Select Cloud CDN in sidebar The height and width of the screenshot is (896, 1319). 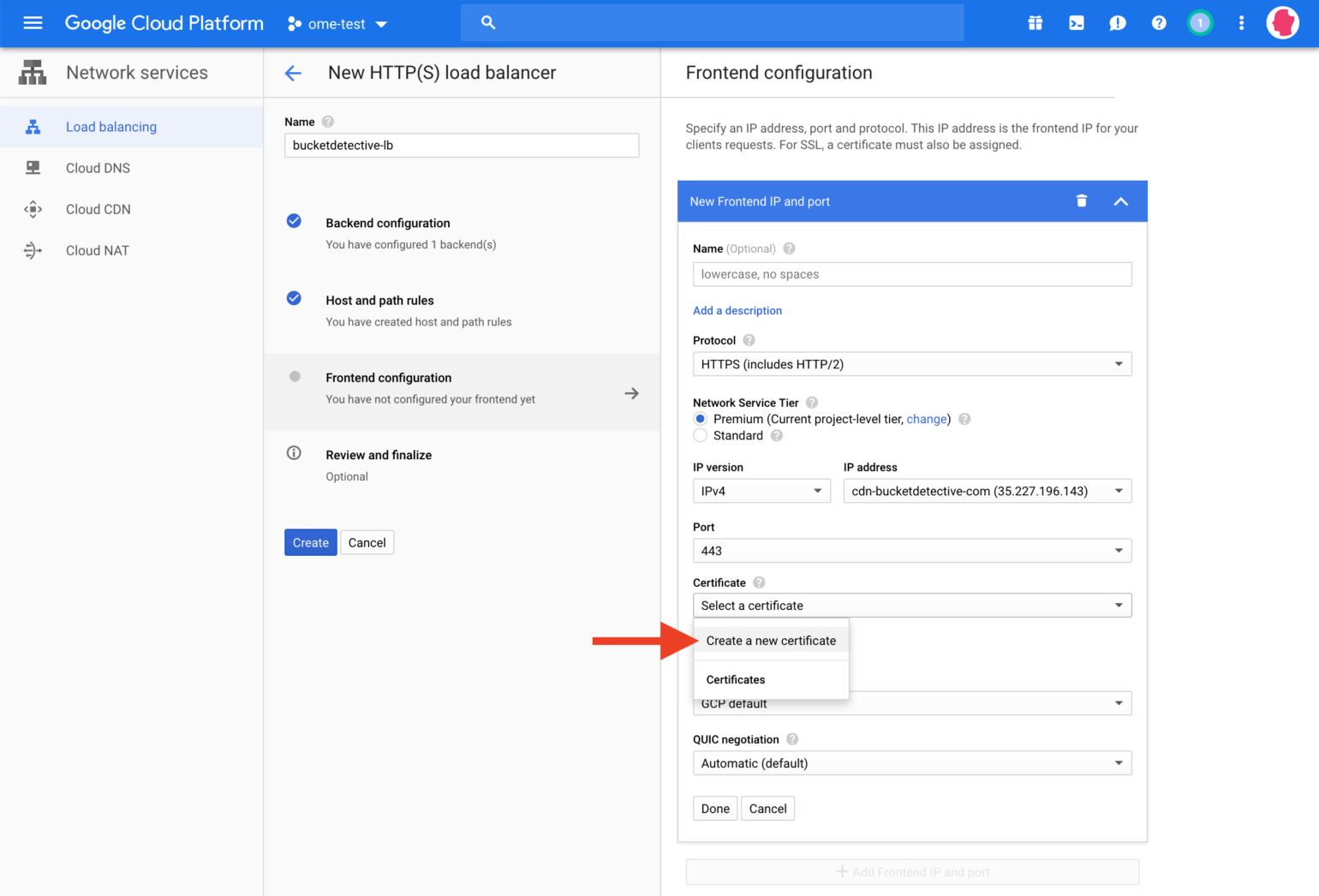pos(132,209)
